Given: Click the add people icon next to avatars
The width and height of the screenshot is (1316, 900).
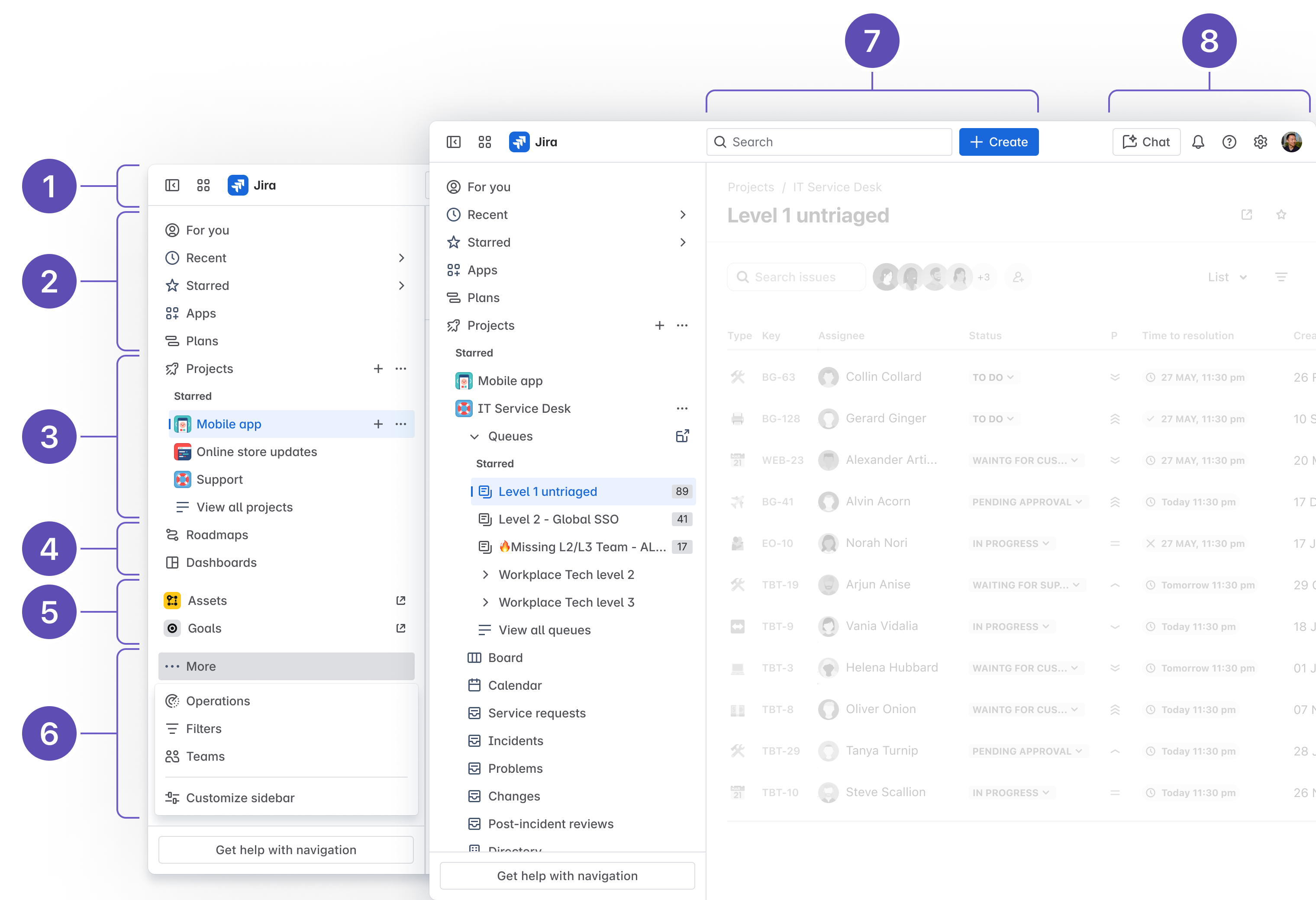Looking at the screenshot, I should point(1018,277).
